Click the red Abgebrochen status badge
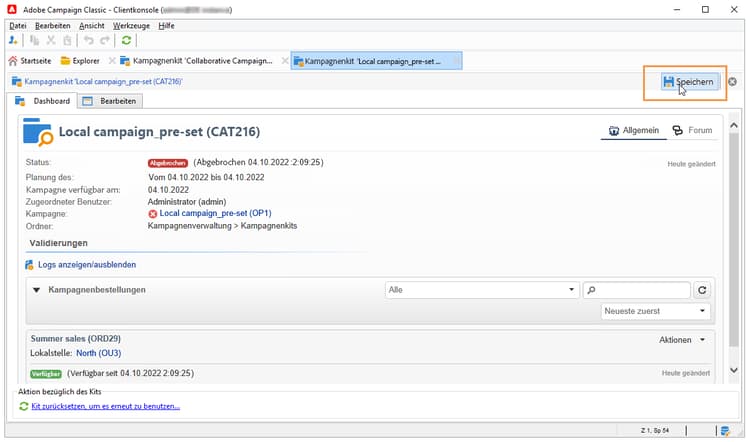 pyautogui.click(x=168, y=163)
